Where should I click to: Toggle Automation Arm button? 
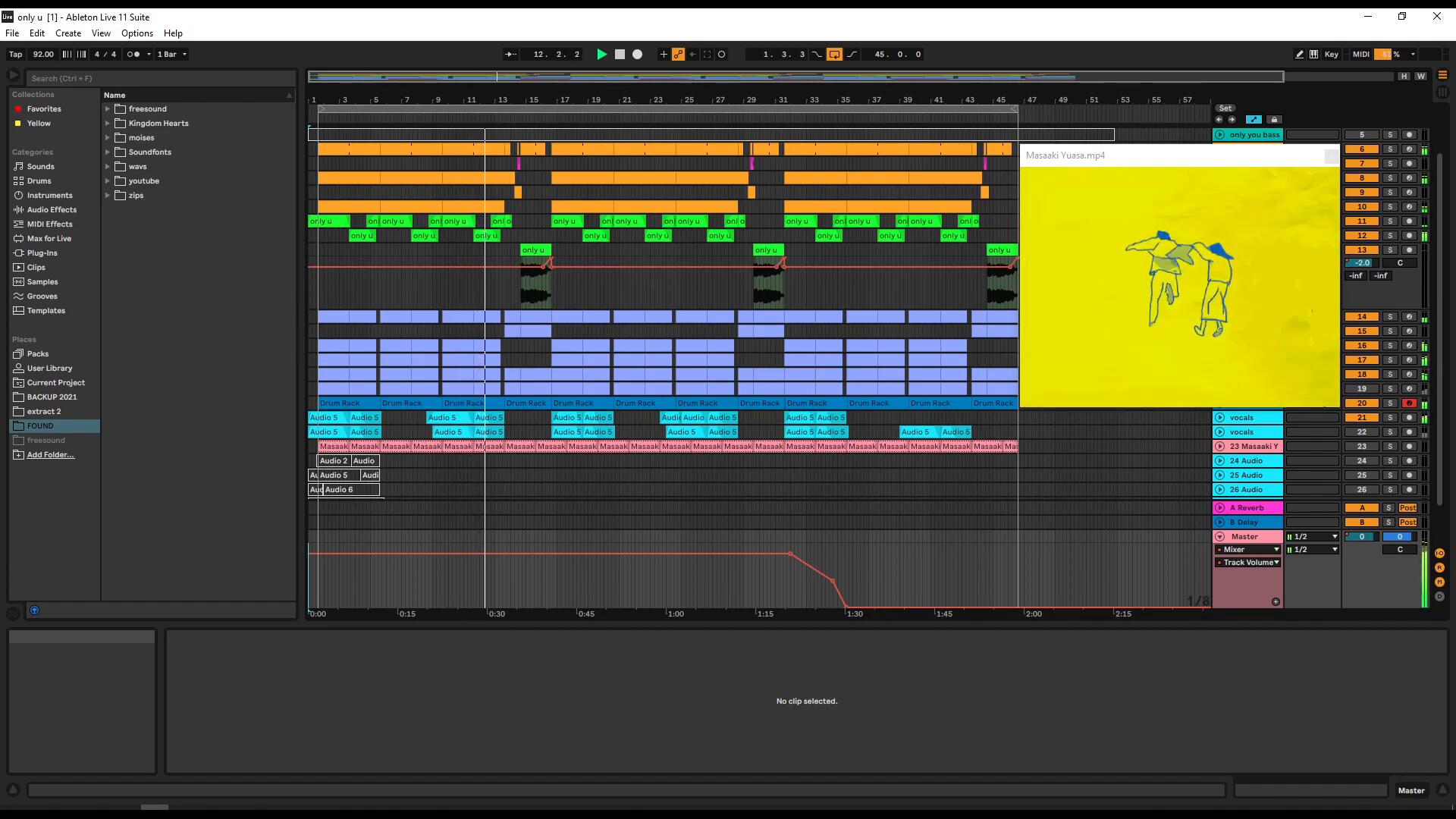click(x=678, y=55)
